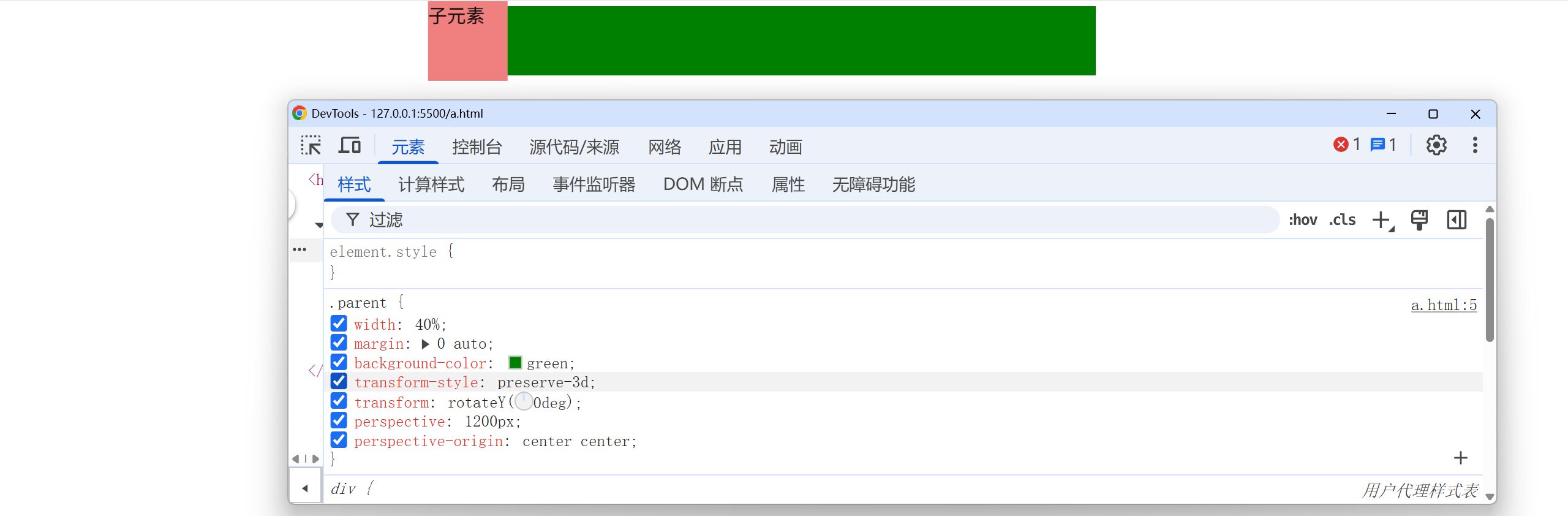Activate the inspect element selector tool
The height and width of the screenshot is (516, 1568).
click(x=311, y=146)
